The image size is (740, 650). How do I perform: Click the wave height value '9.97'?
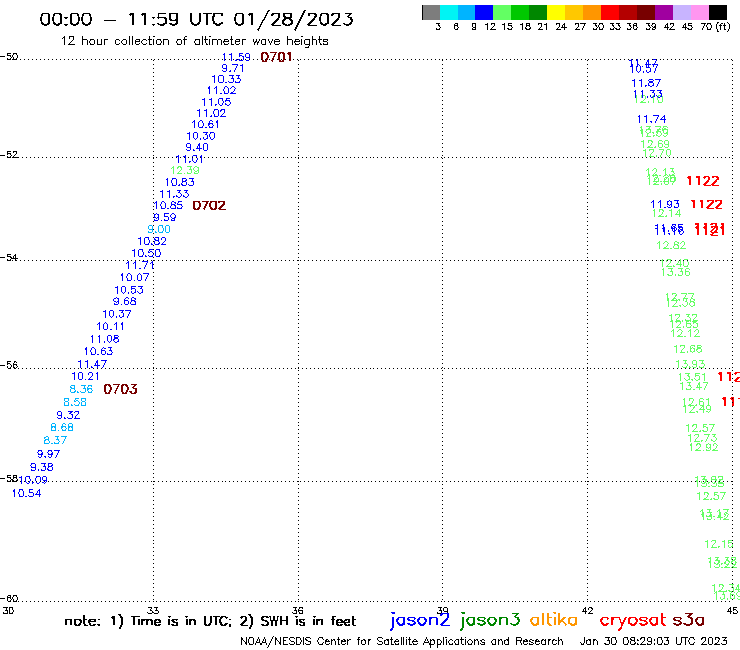pyautogui.click(x=49, y=454)
